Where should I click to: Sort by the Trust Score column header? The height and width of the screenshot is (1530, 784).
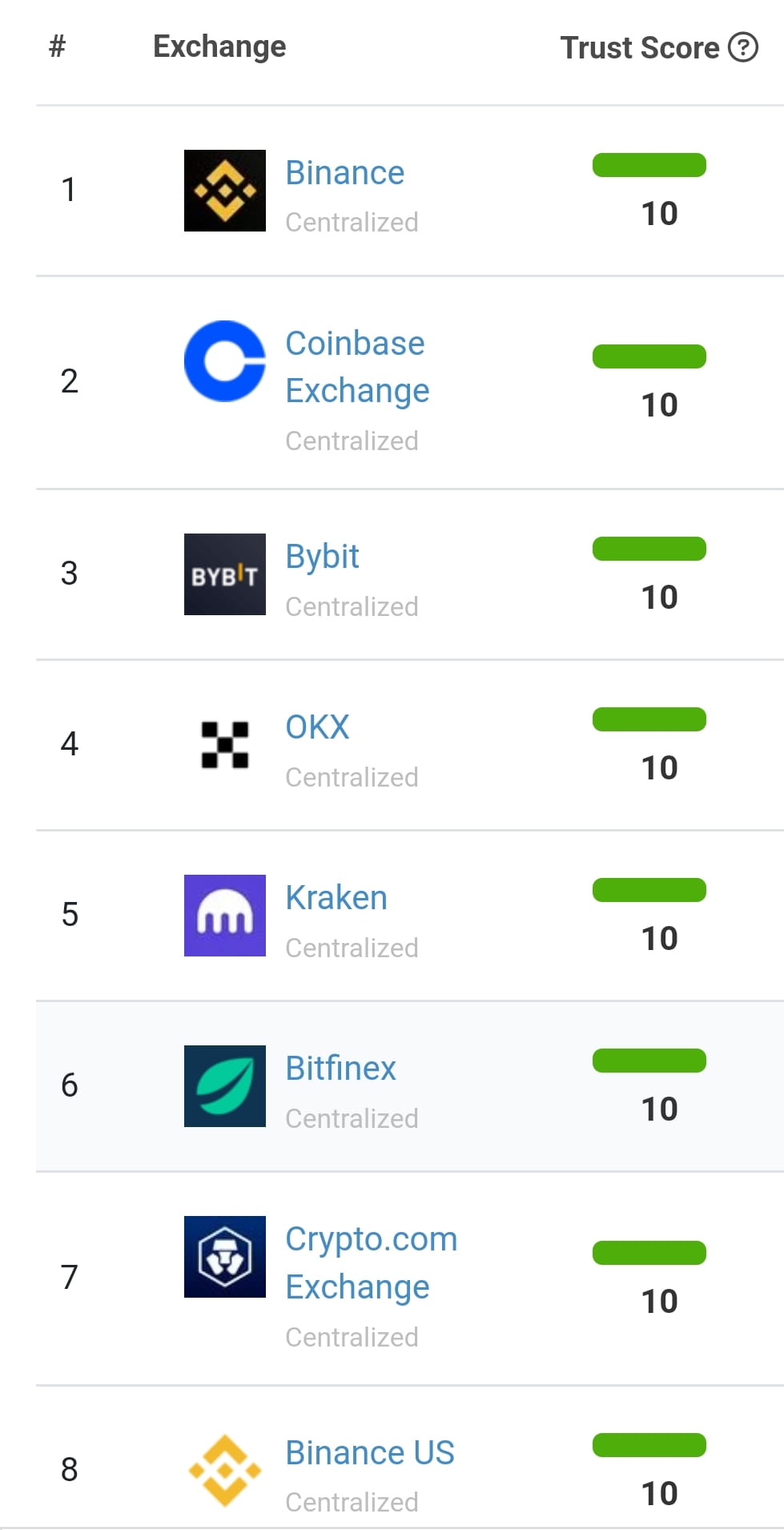tap(640, 46)
